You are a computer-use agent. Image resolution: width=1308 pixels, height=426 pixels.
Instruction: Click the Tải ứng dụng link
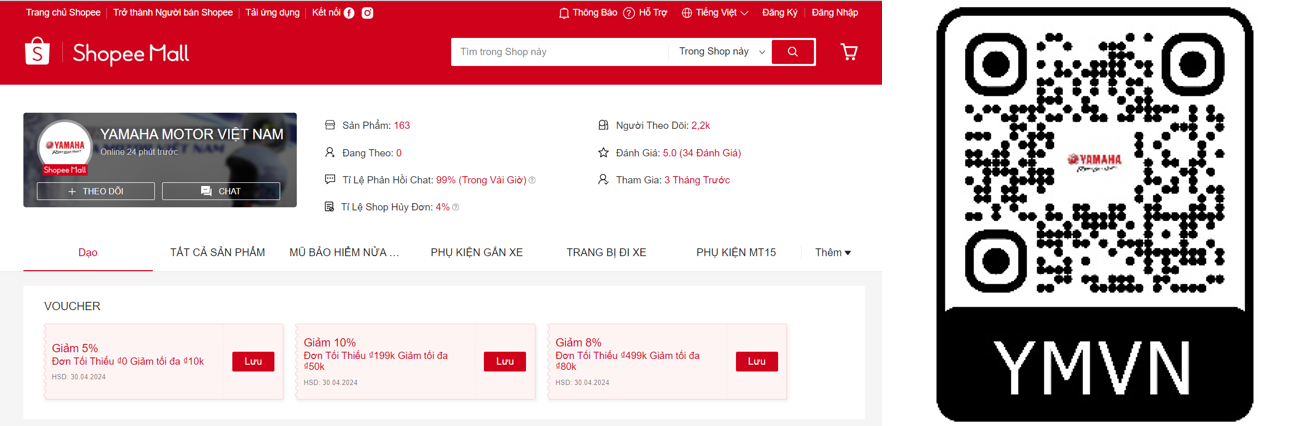272,13
